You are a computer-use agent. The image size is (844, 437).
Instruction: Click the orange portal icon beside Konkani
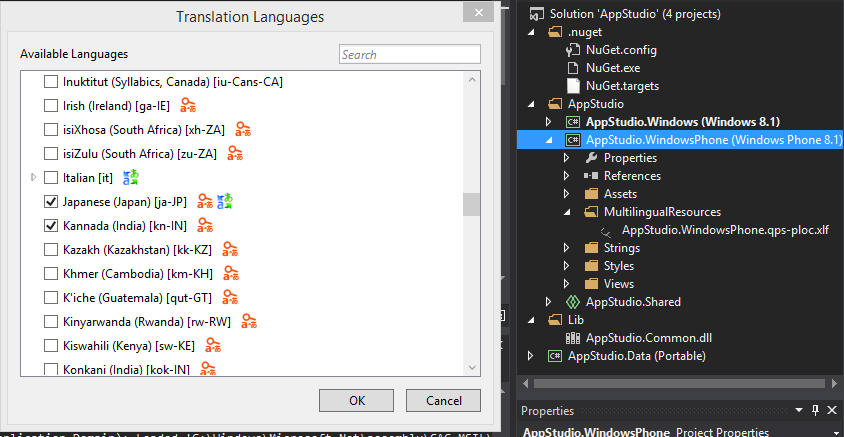point(208,369)
